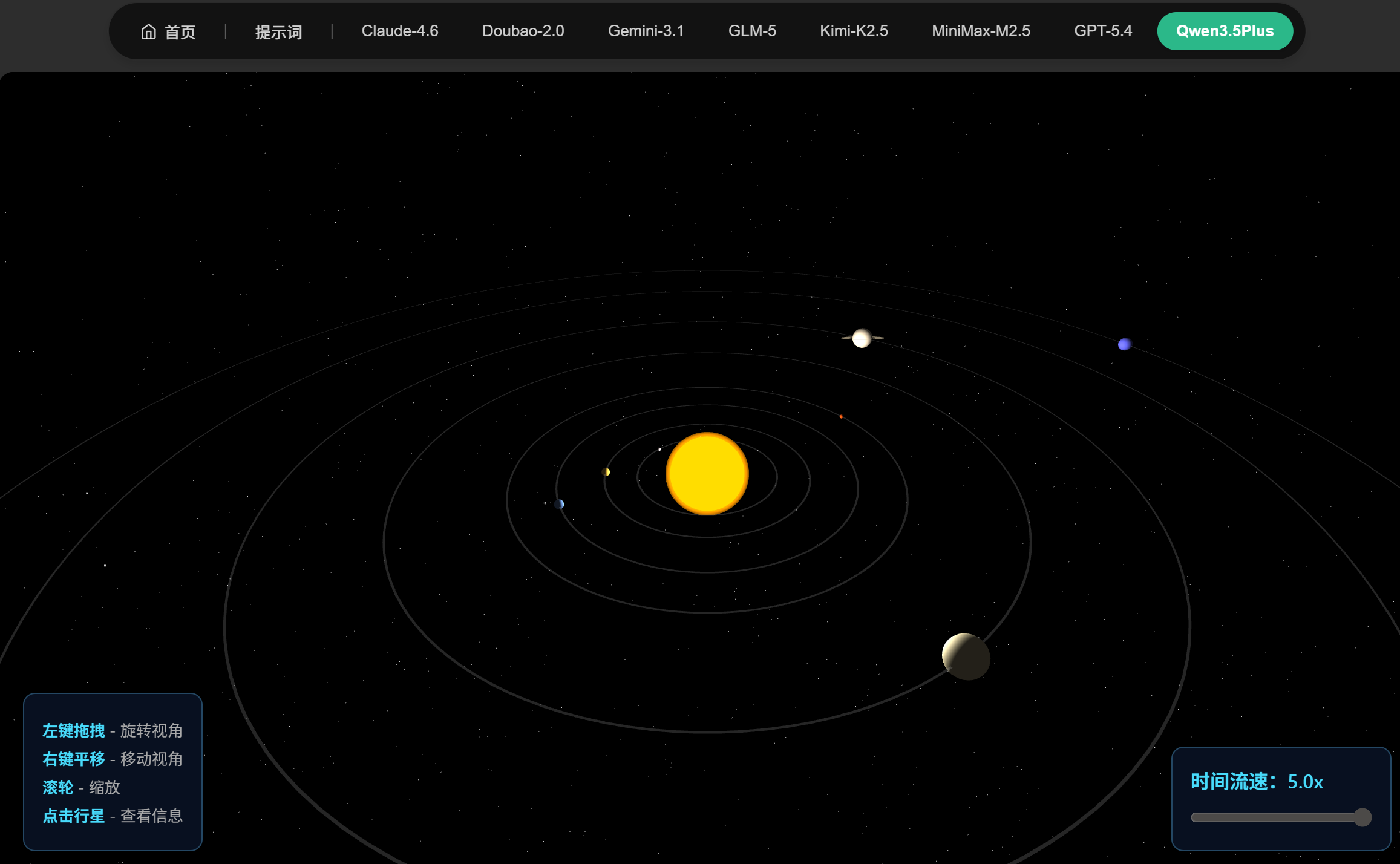Click the small red Mars planet
The image size is (1400, 864).
841,416
